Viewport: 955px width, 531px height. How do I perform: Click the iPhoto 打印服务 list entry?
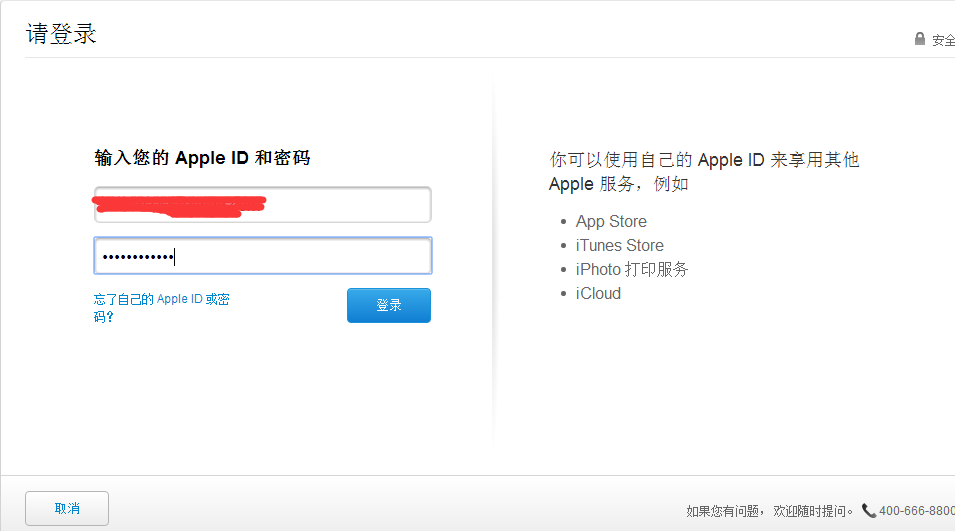pyautogui.click(x=632, y=269)
